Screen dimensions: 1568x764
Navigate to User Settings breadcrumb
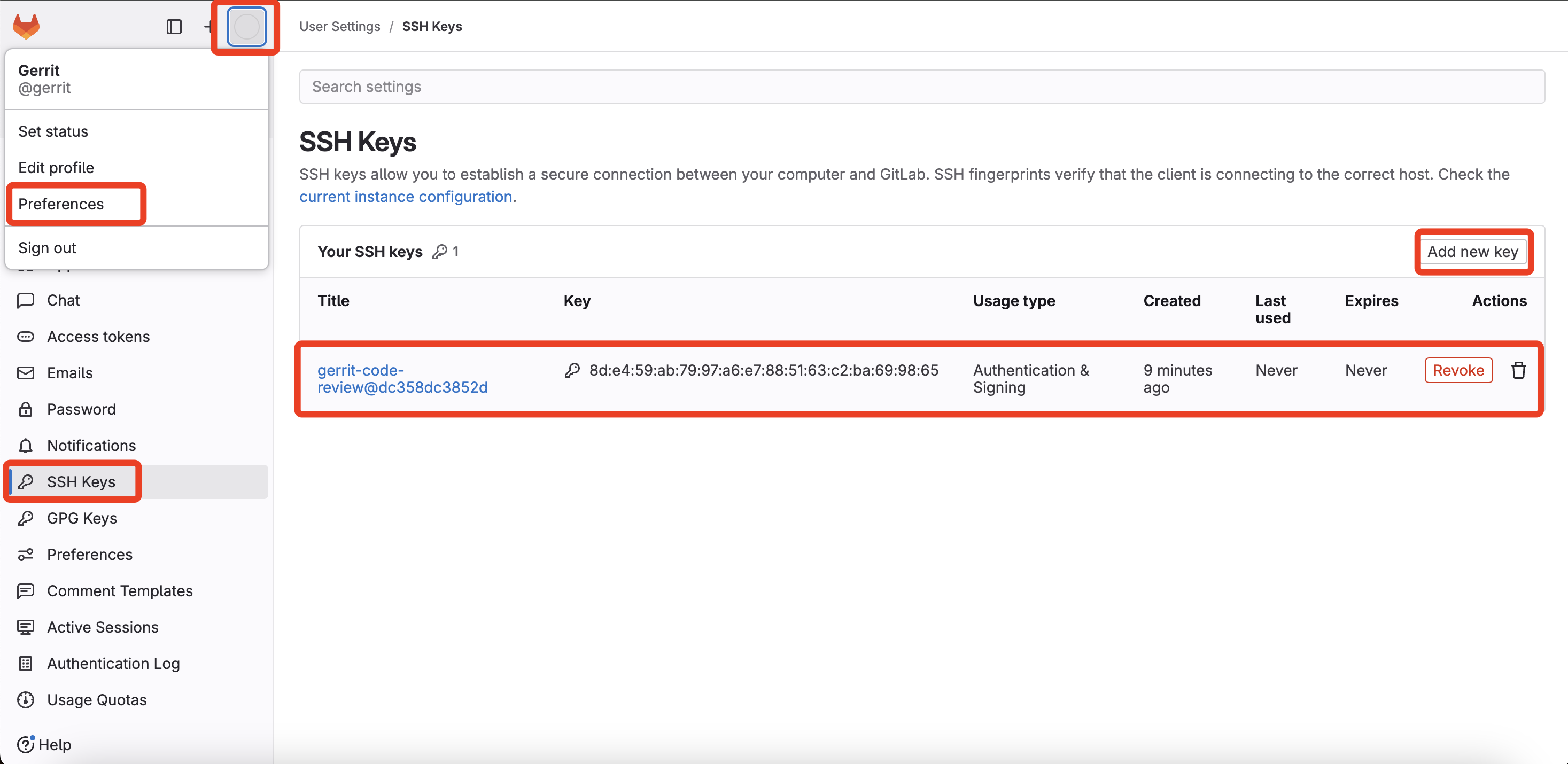click(x=340, y=26)
